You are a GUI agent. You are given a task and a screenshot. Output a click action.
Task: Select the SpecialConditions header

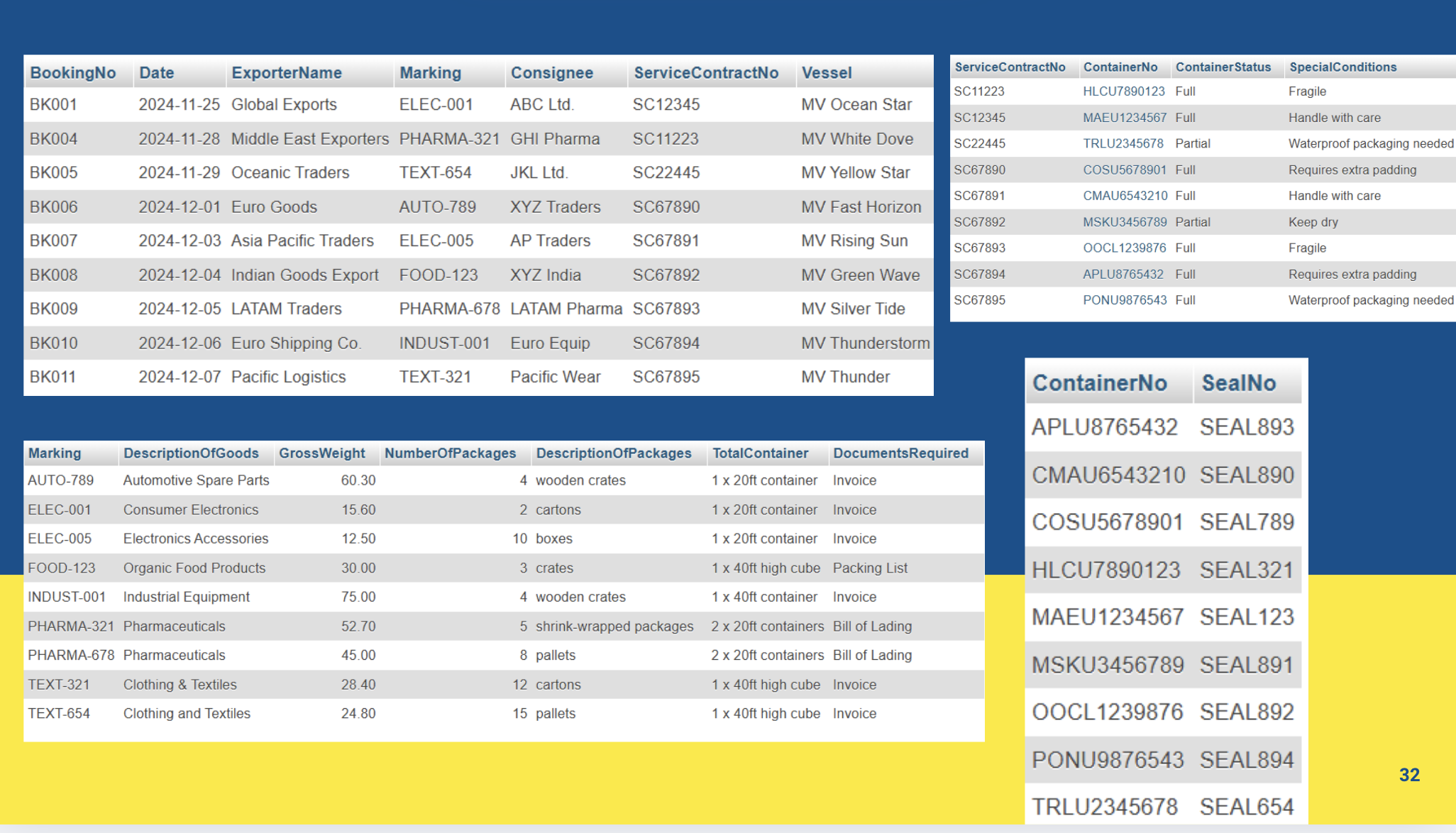click(1343, 67)
